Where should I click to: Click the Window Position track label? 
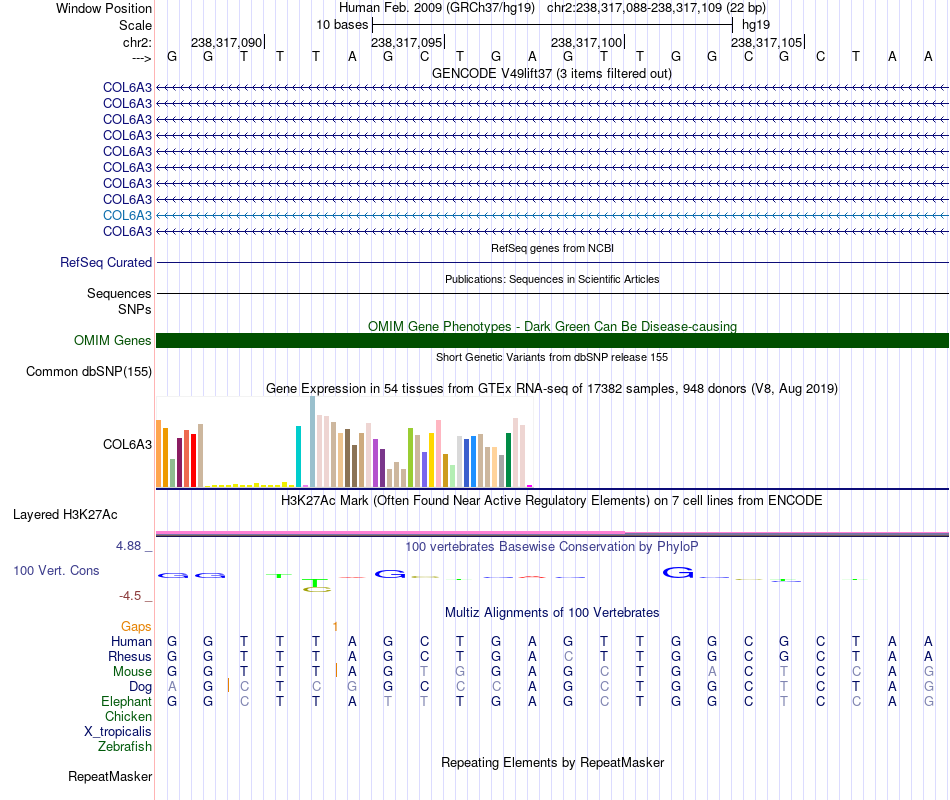click(104, 8)
